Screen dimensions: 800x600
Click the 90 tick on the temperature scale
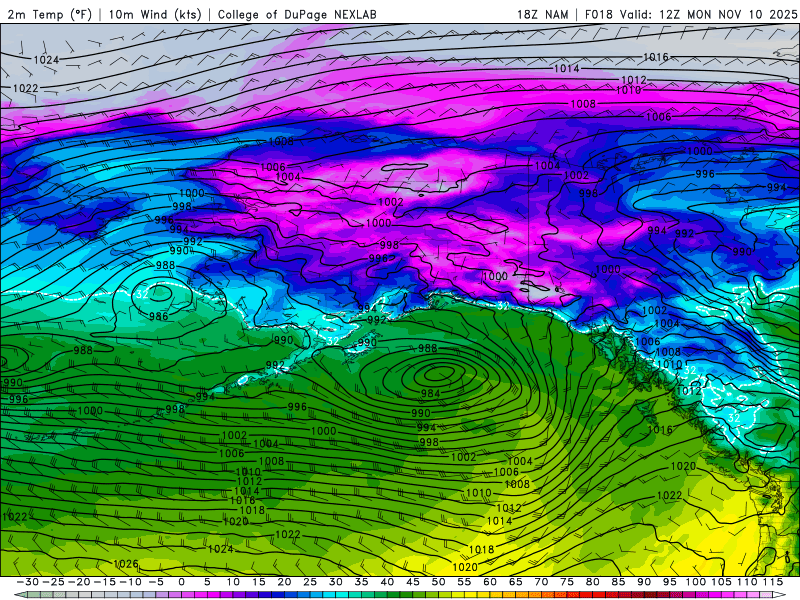pos(644,582)
